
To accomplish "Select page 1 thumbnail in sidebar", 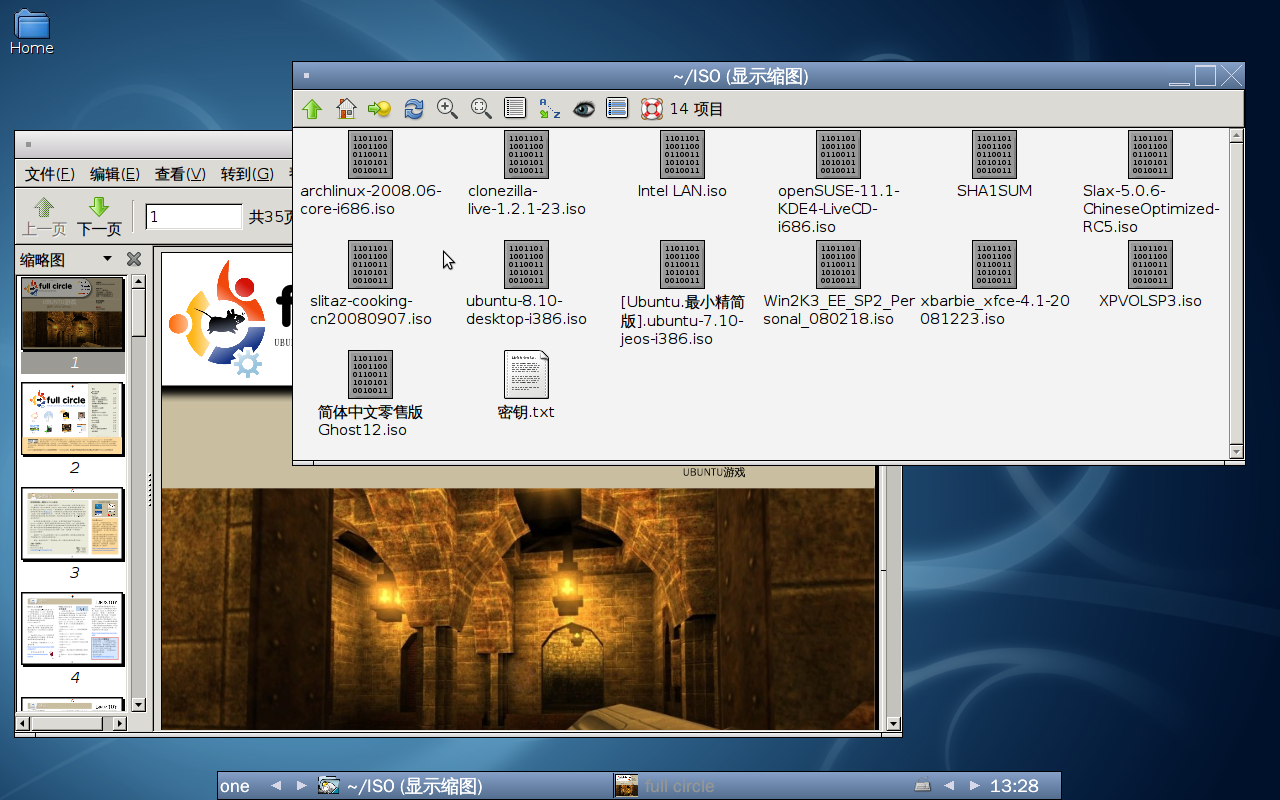I will (73, 314).
